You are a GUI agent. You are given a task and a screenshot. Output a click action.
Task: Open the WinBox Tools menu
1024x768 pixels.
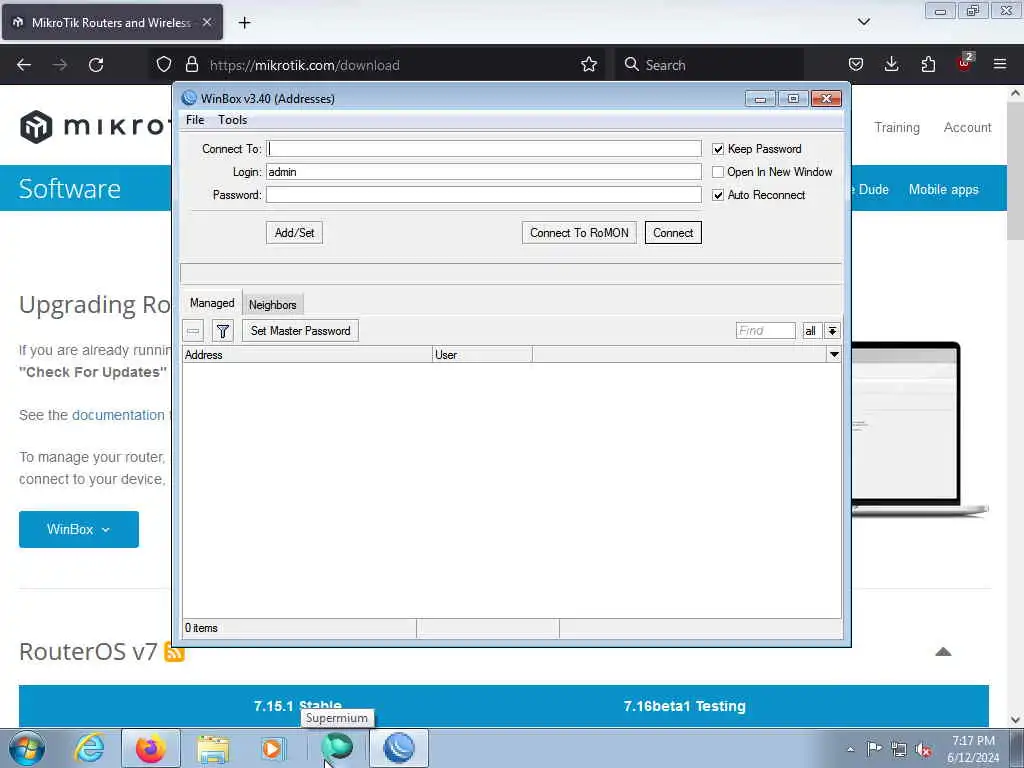[232, 120]
